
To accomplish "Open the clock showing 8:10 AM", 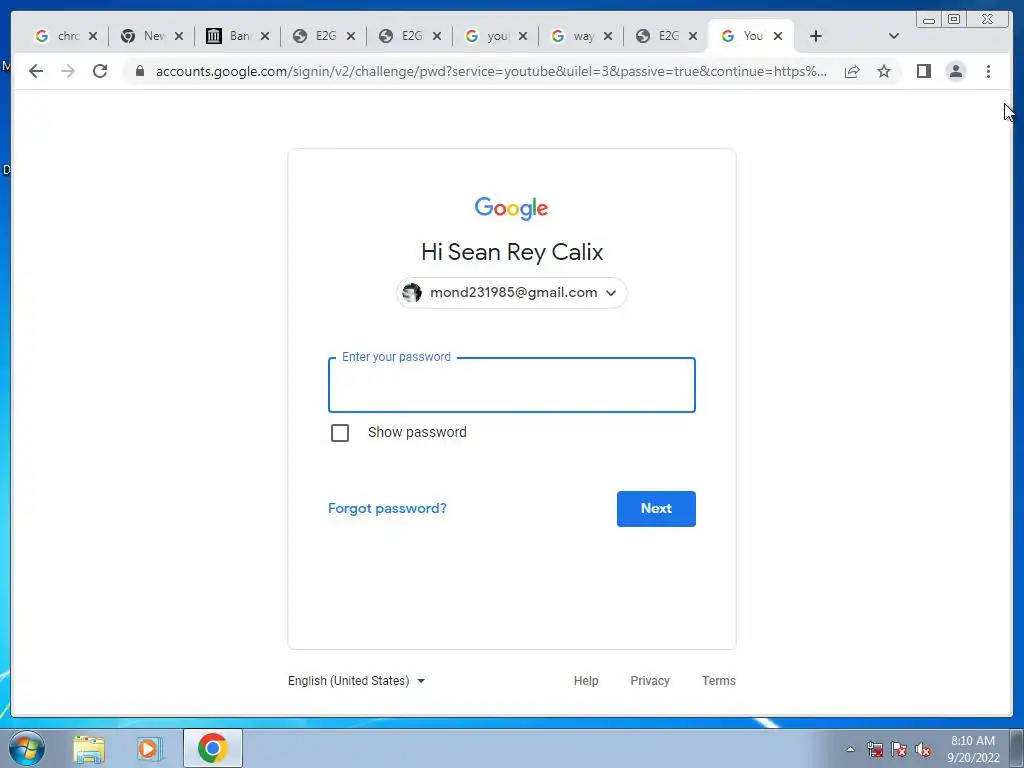I will click(973, 749).
